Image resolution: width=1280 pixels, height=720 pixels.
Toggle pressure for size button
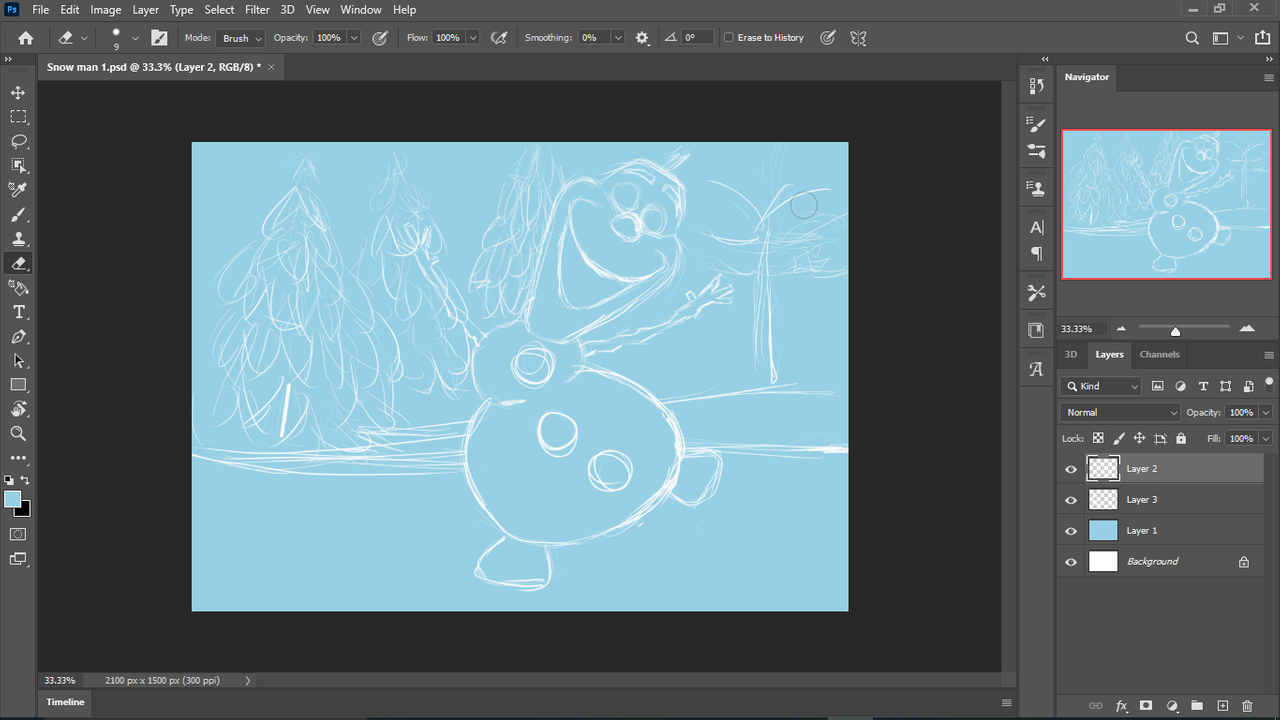point(828,38)
